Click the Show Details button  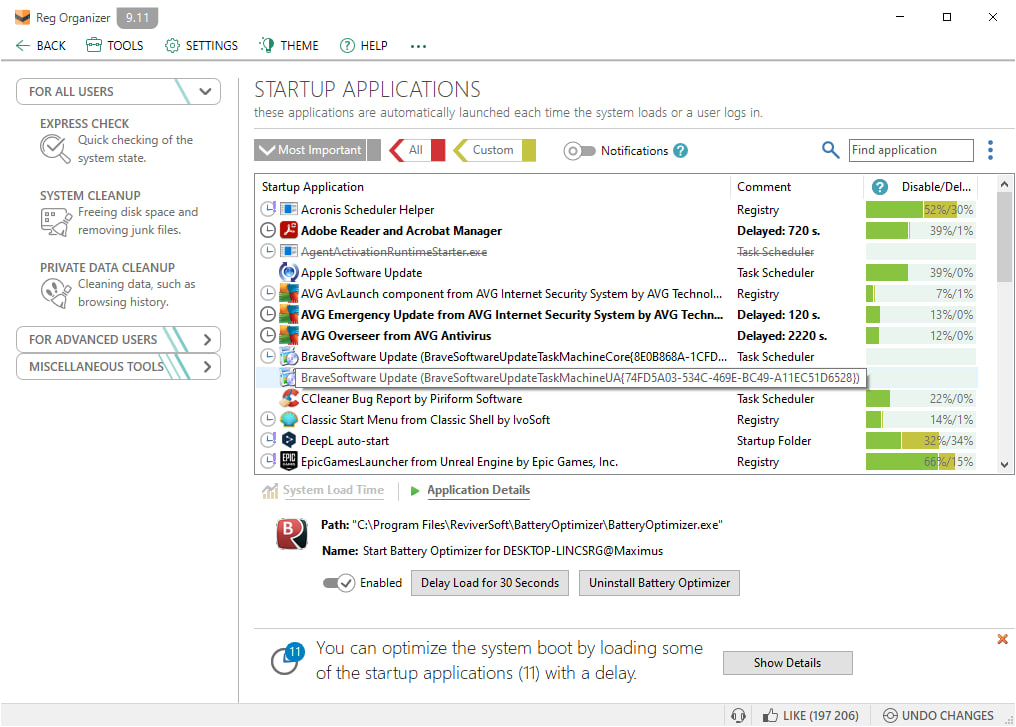787,663
